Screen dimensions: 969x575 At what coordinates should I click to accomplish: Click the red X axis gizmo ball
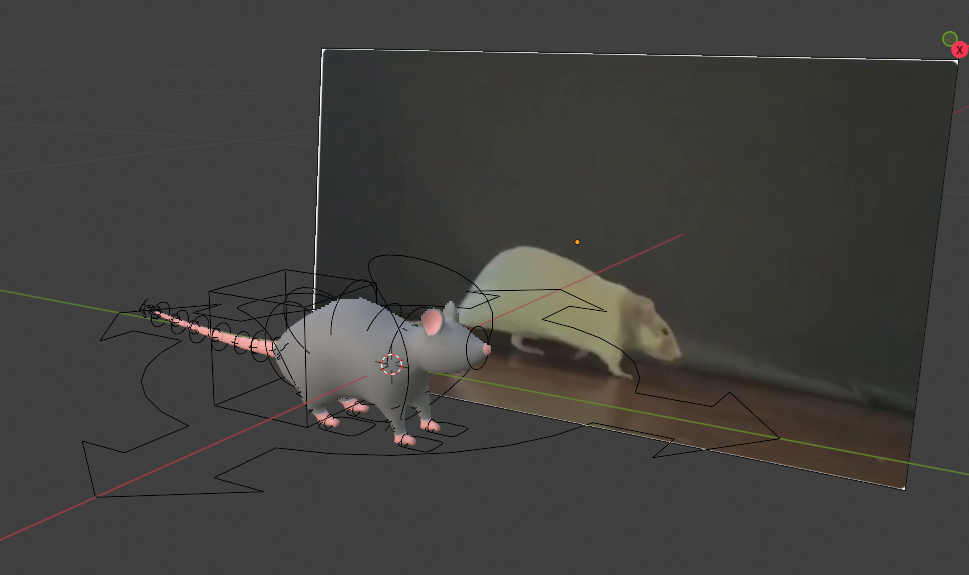click(x=960, y=50)
